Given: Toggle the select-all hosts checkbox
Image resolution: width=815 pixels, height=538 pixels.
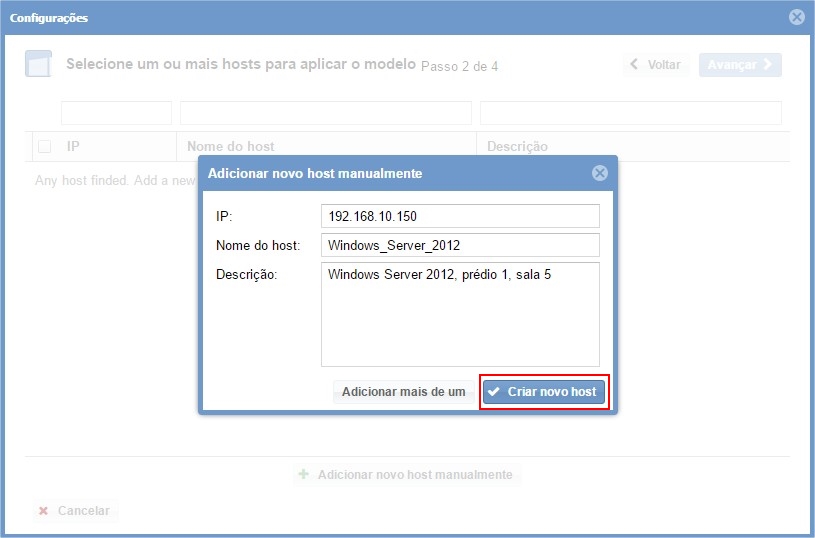Looking at the screenshot, I should click(x=44, y=147).
